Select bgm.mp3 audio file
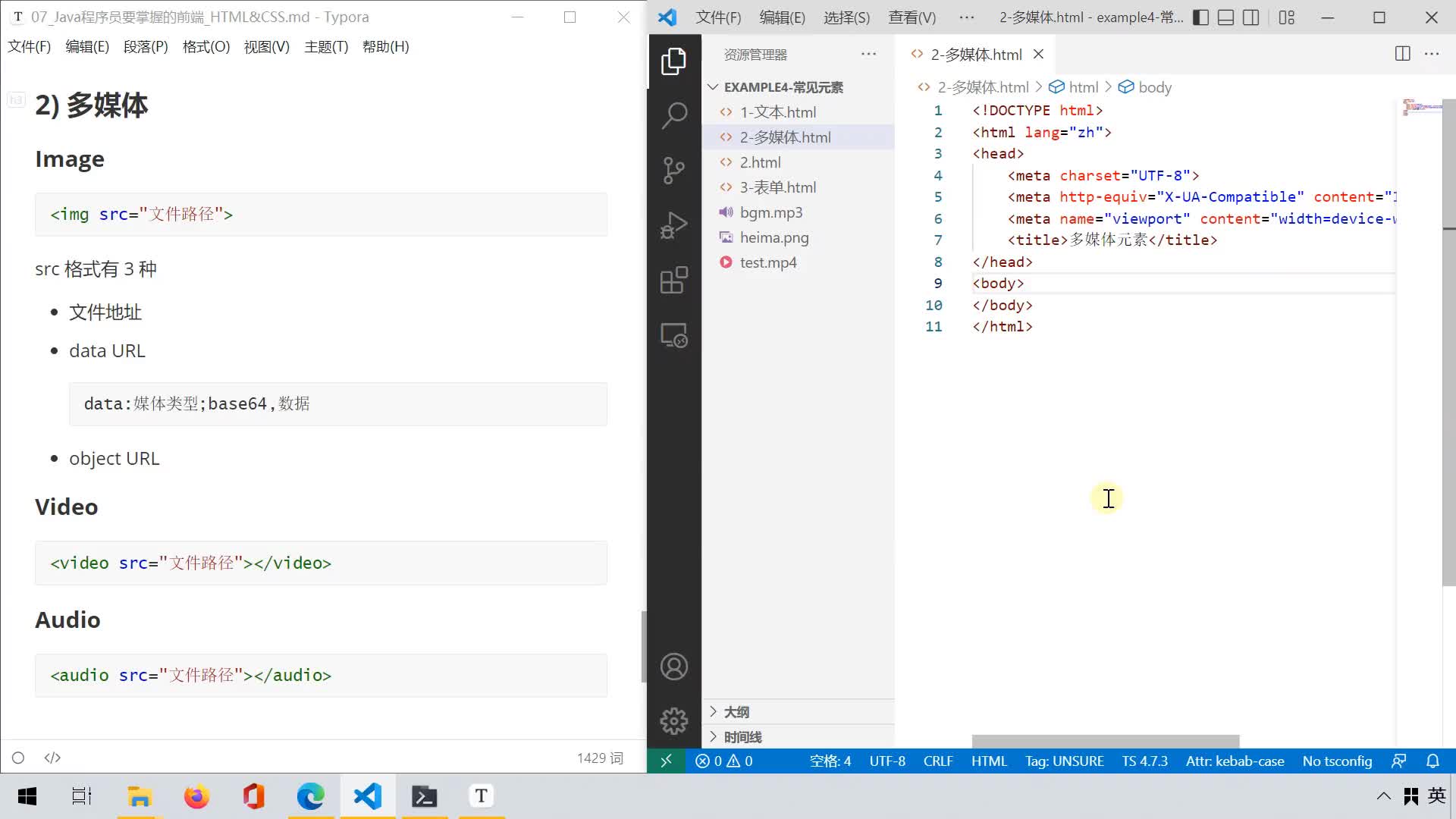The width and height of the screenshot is (1456, 819). pyautogui.click(x=799, y=212)
